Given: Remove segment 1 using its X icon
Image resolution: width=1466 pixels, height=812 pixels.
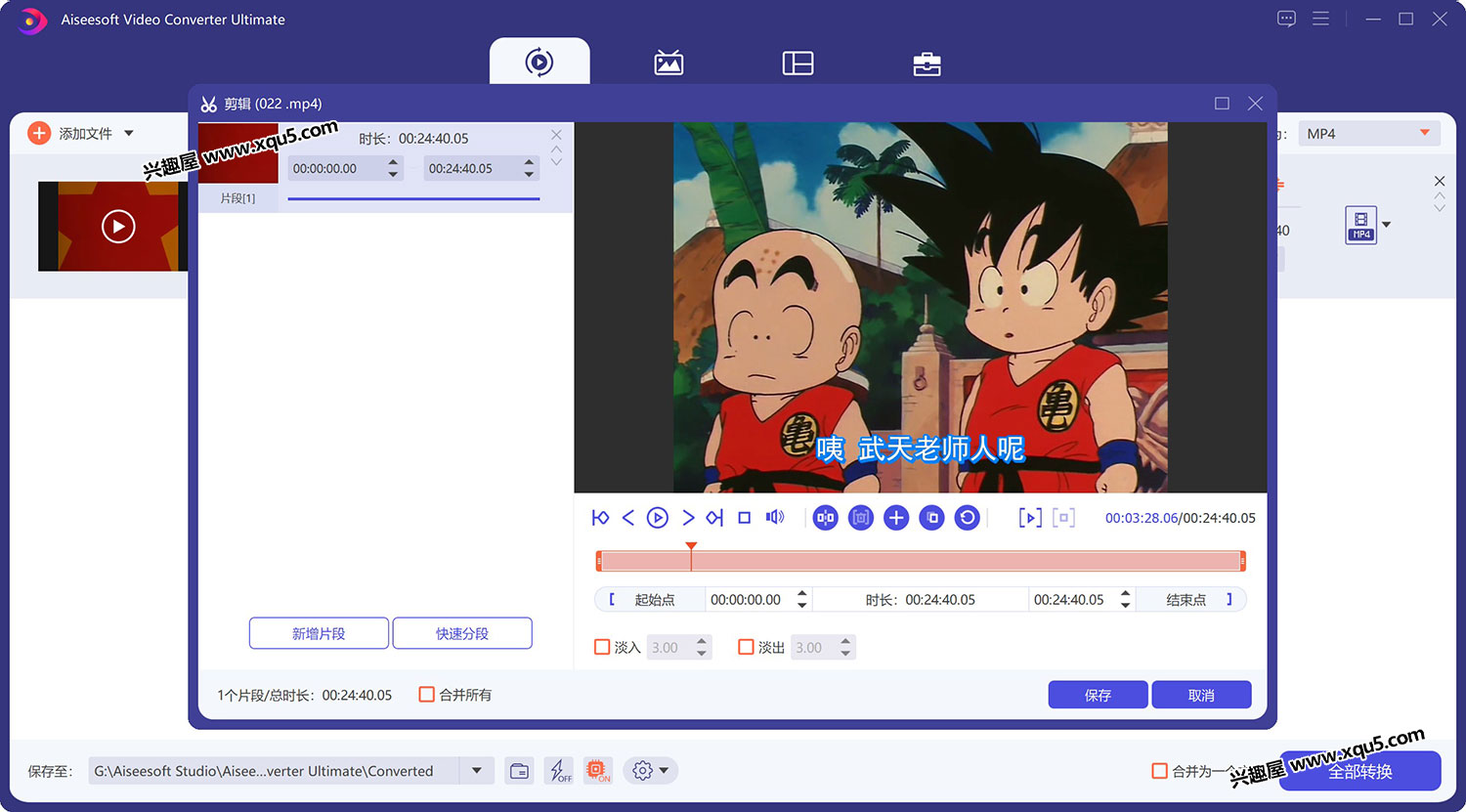Looking at the screenshot, I should [556, 135].
